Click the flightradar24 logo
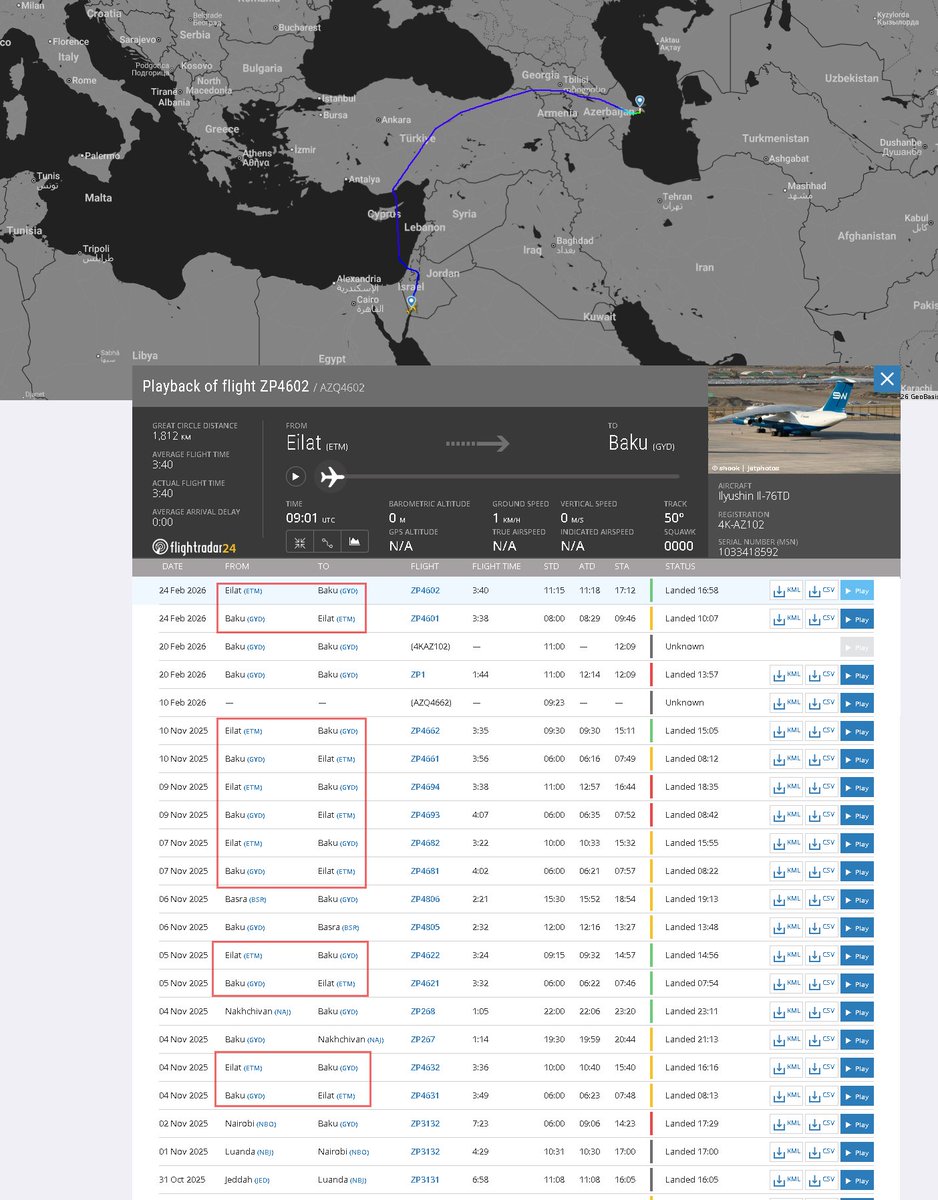 [194, 546]
